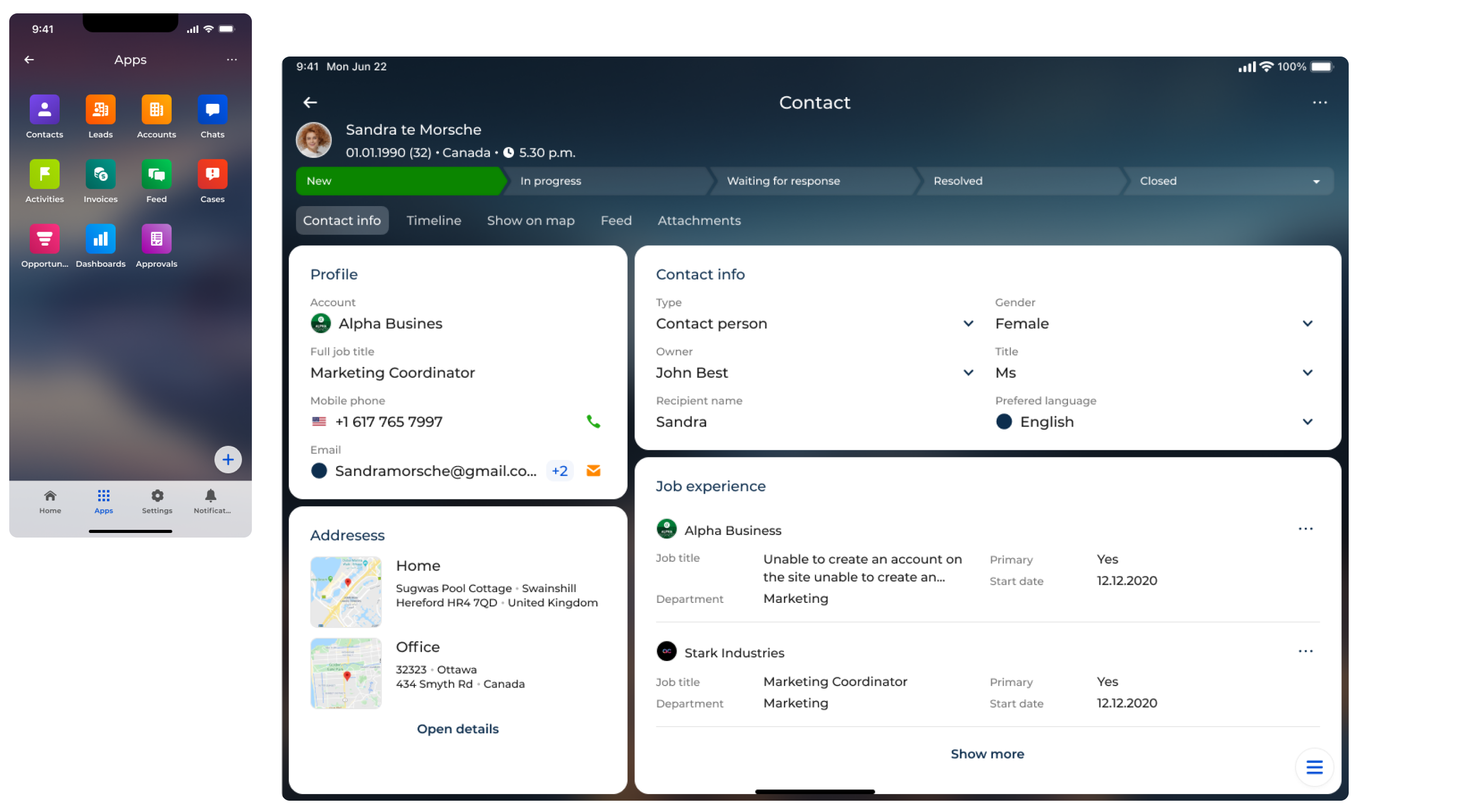Open the Dashboards app icon
The height and width of the screenshot is (812, 1470).
coord(100,238)
